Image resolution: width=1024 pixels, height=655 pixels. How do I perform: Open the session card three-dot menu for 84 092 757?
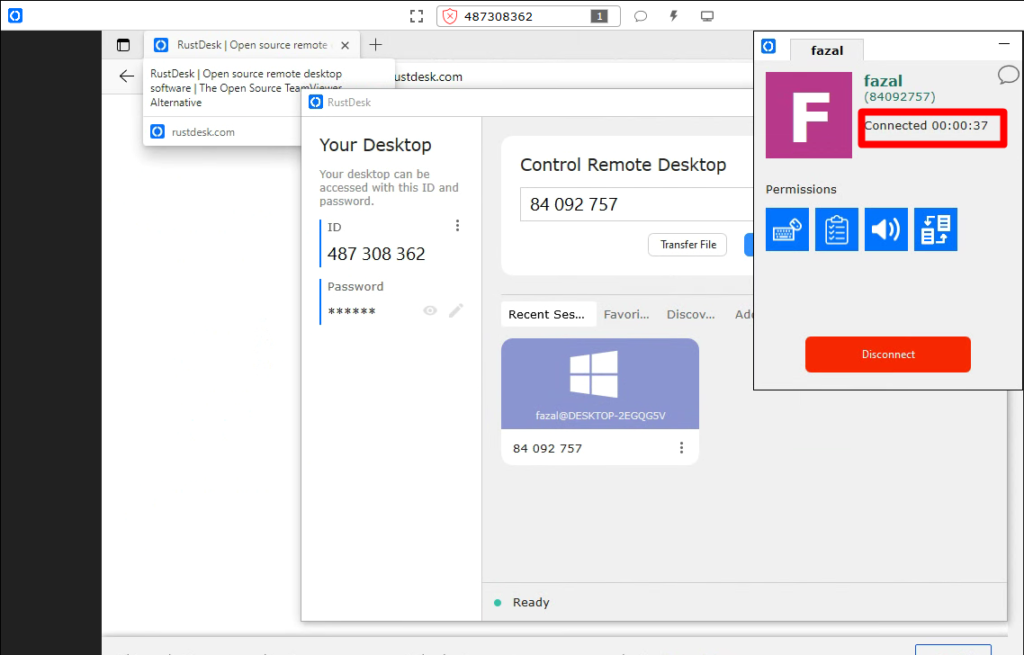(681, 447)
